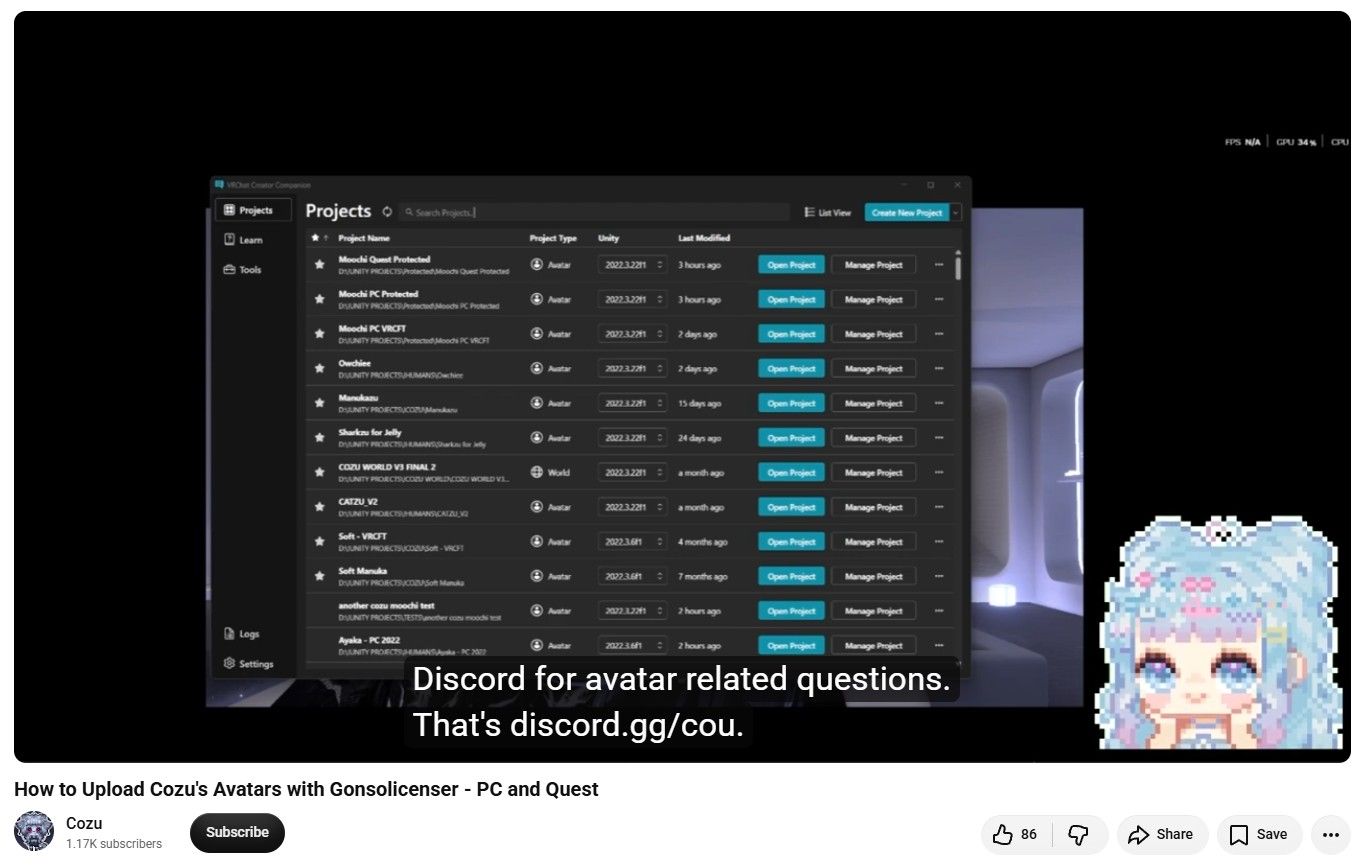Open more options for COZU WORLD V3 FINAL 2
Viewport: 1360px width, 865px height.
(939, 473)
